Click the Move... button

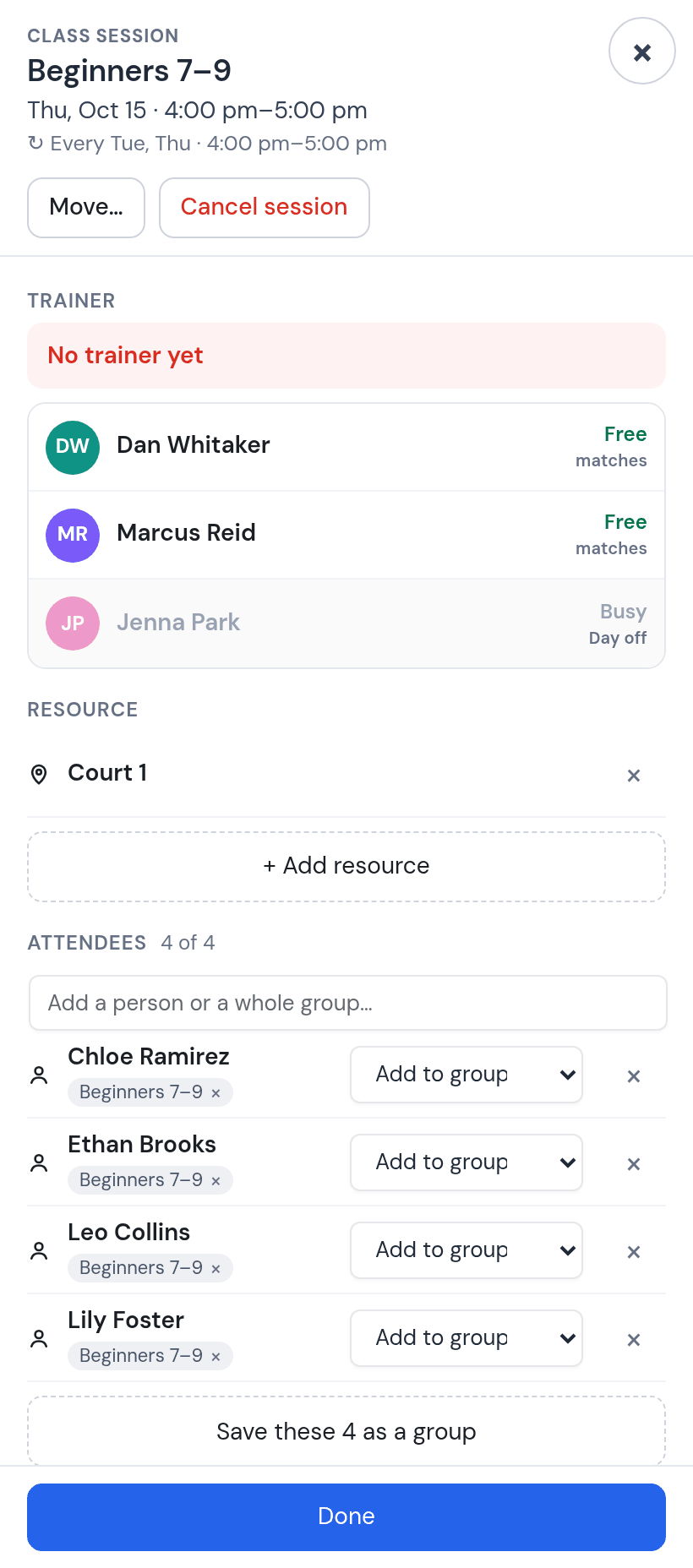(86, 208)
